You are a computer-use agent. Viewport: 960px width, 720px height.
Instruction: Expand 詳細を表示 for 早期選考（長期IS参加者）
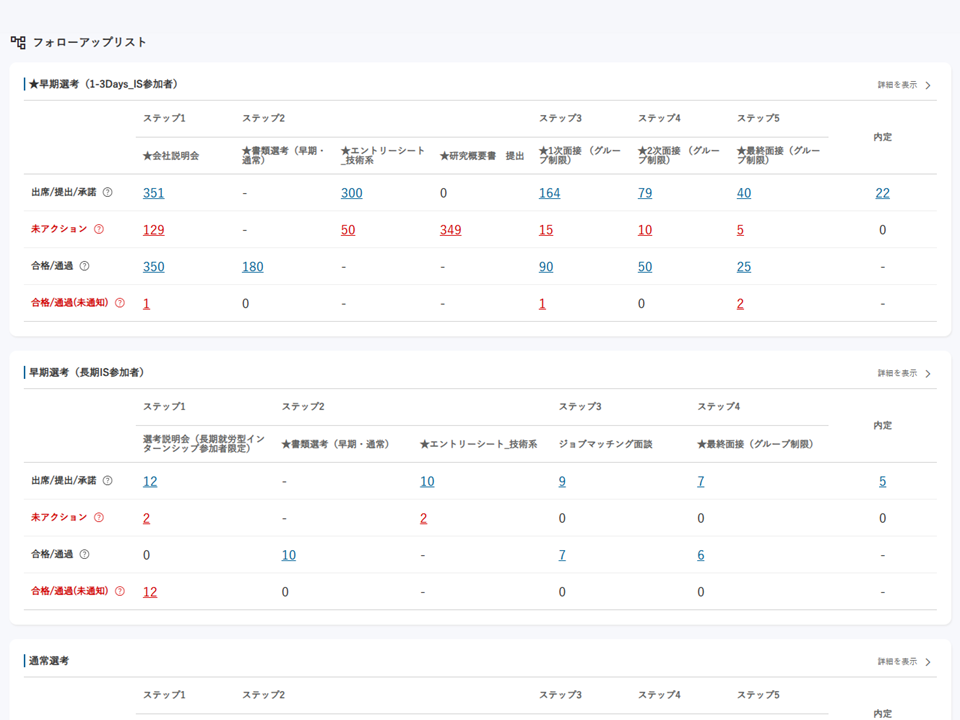(x=904, y=373)
